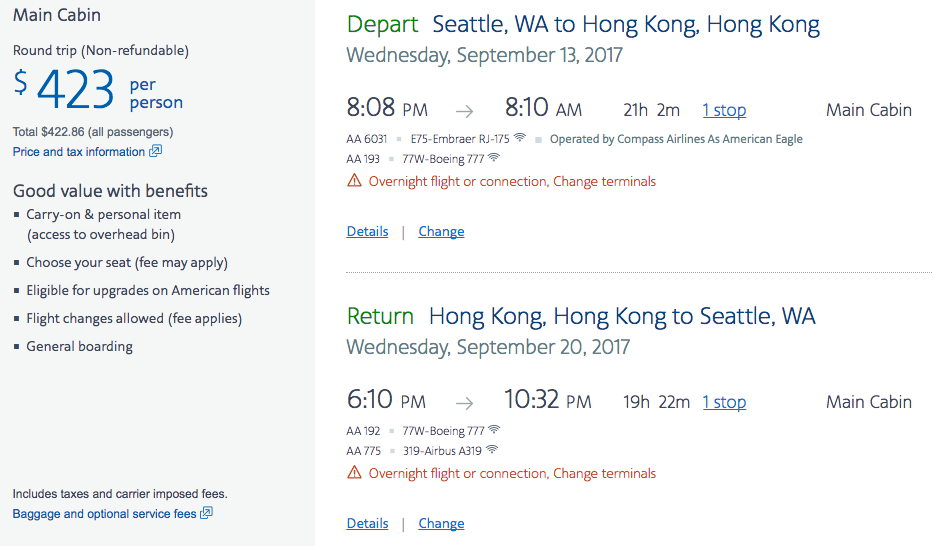Viewport: 933px width, 546px height.
Task: Click Wi-Fi icon next to 319-Airbus A319
Action: tap(492, 450)
